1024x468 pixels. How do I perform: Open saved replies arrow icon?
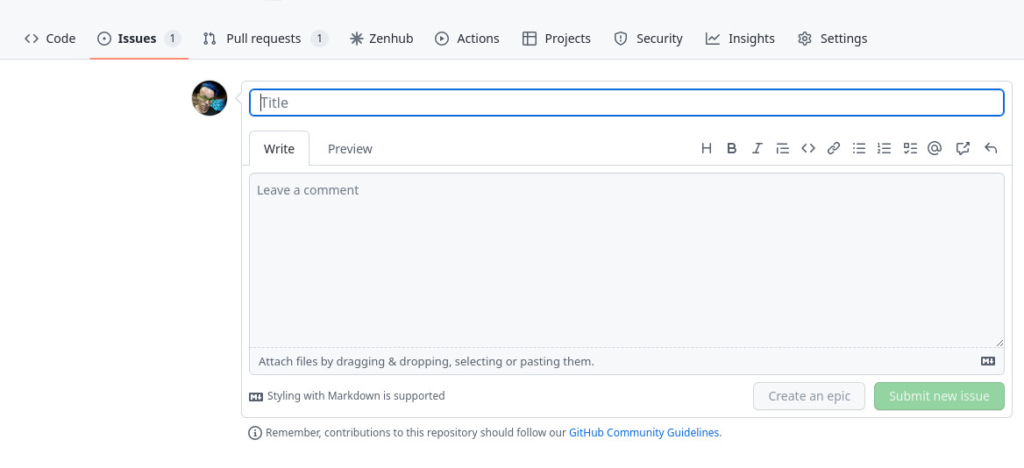click(990, 149)
